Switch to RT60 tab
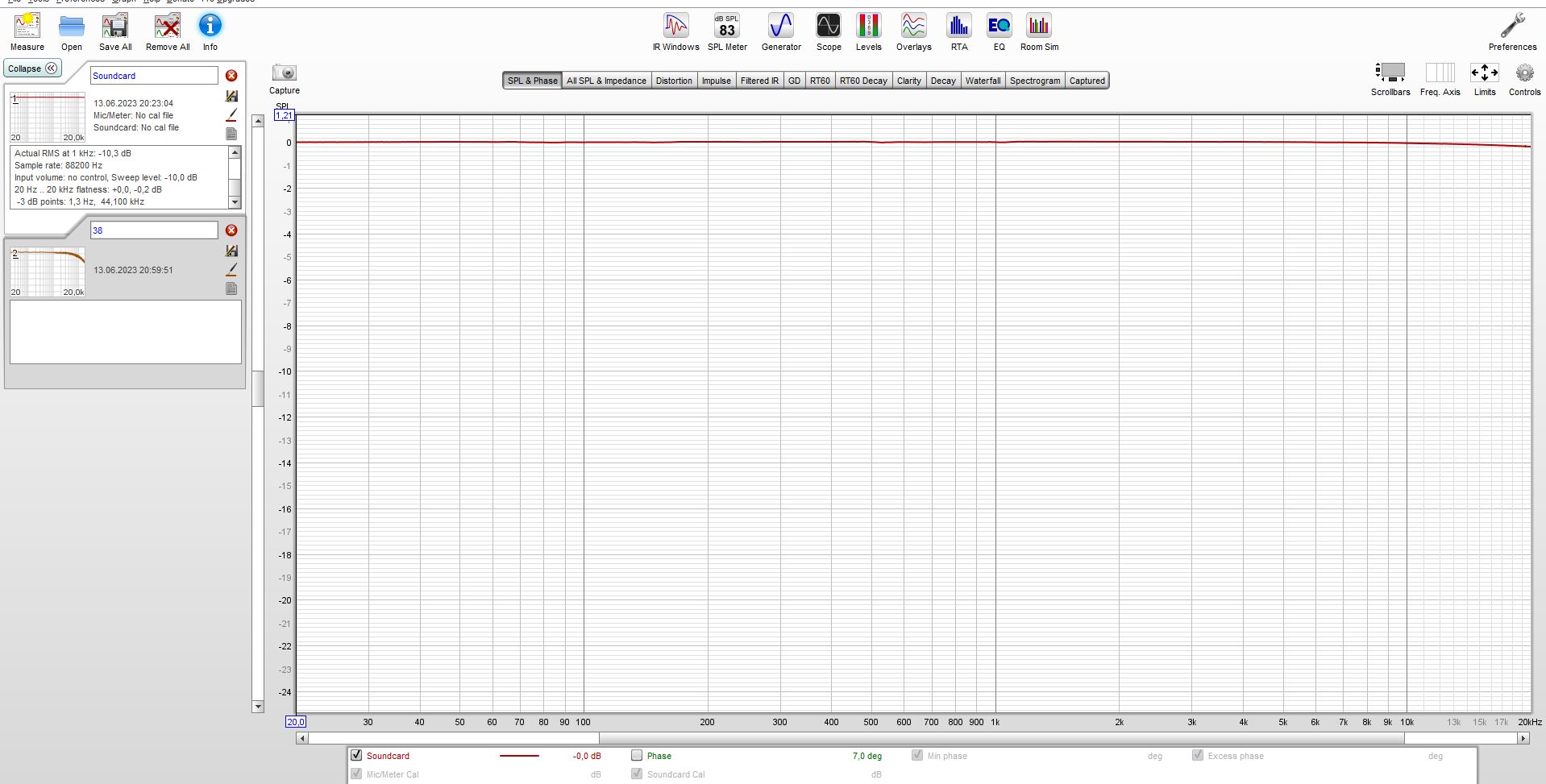1546x784 pixels. 820,81
